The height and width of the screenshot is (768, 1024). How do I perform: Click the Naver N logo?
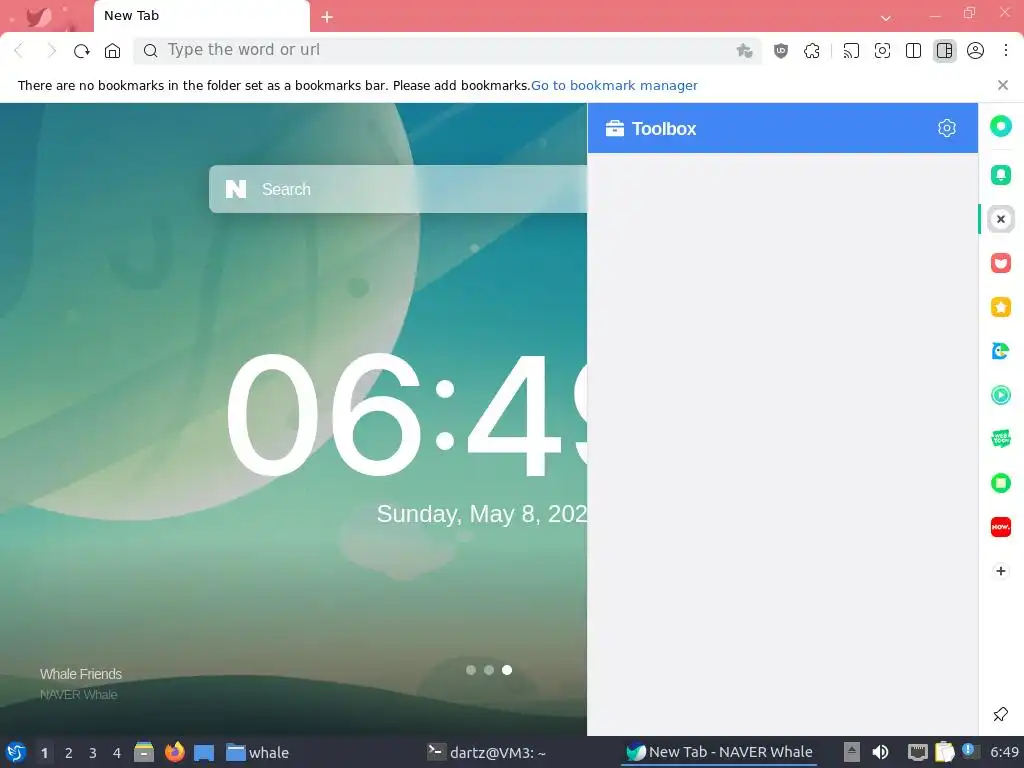point(236,189)
